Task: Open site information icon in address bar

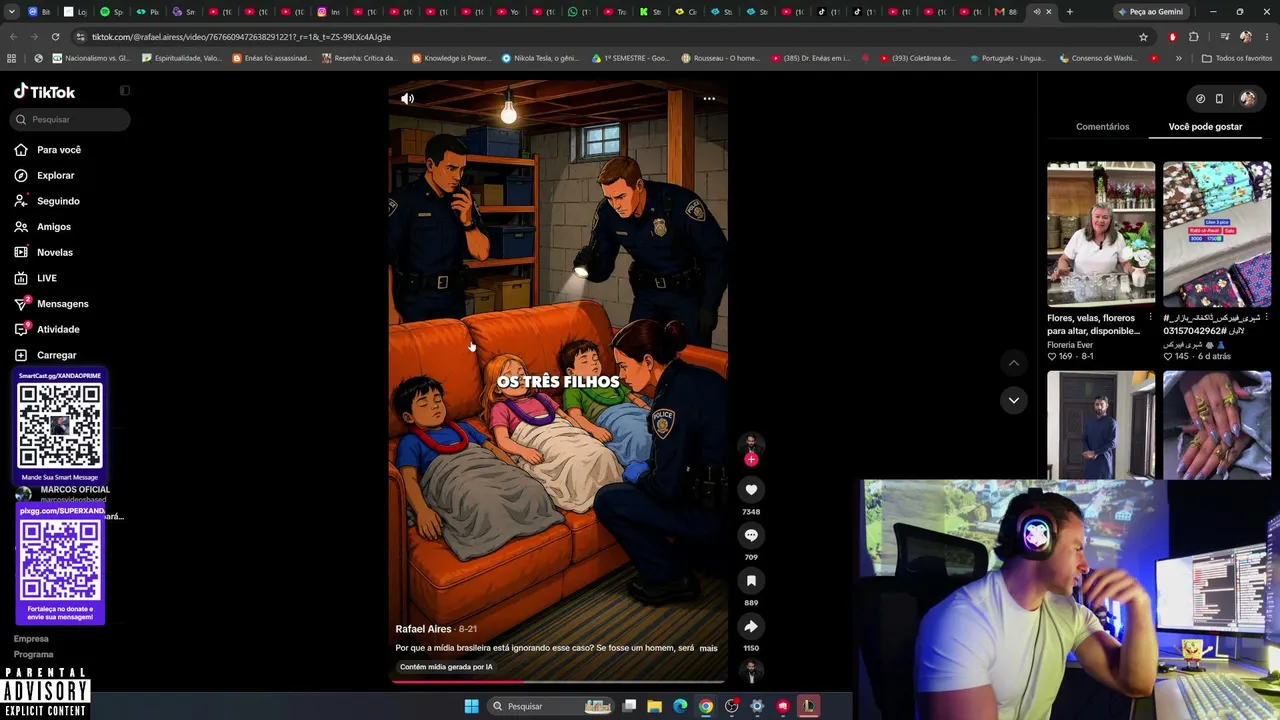Action: point(80,37)
